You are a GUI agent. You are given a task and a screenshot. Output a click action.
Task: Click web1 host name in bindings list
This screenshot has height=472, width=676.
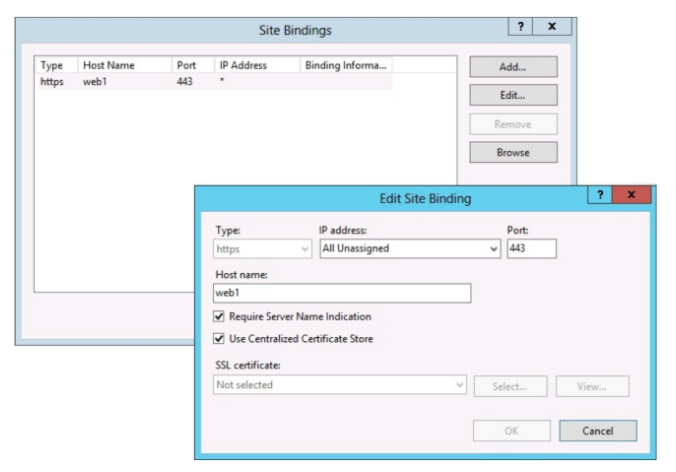95,81
